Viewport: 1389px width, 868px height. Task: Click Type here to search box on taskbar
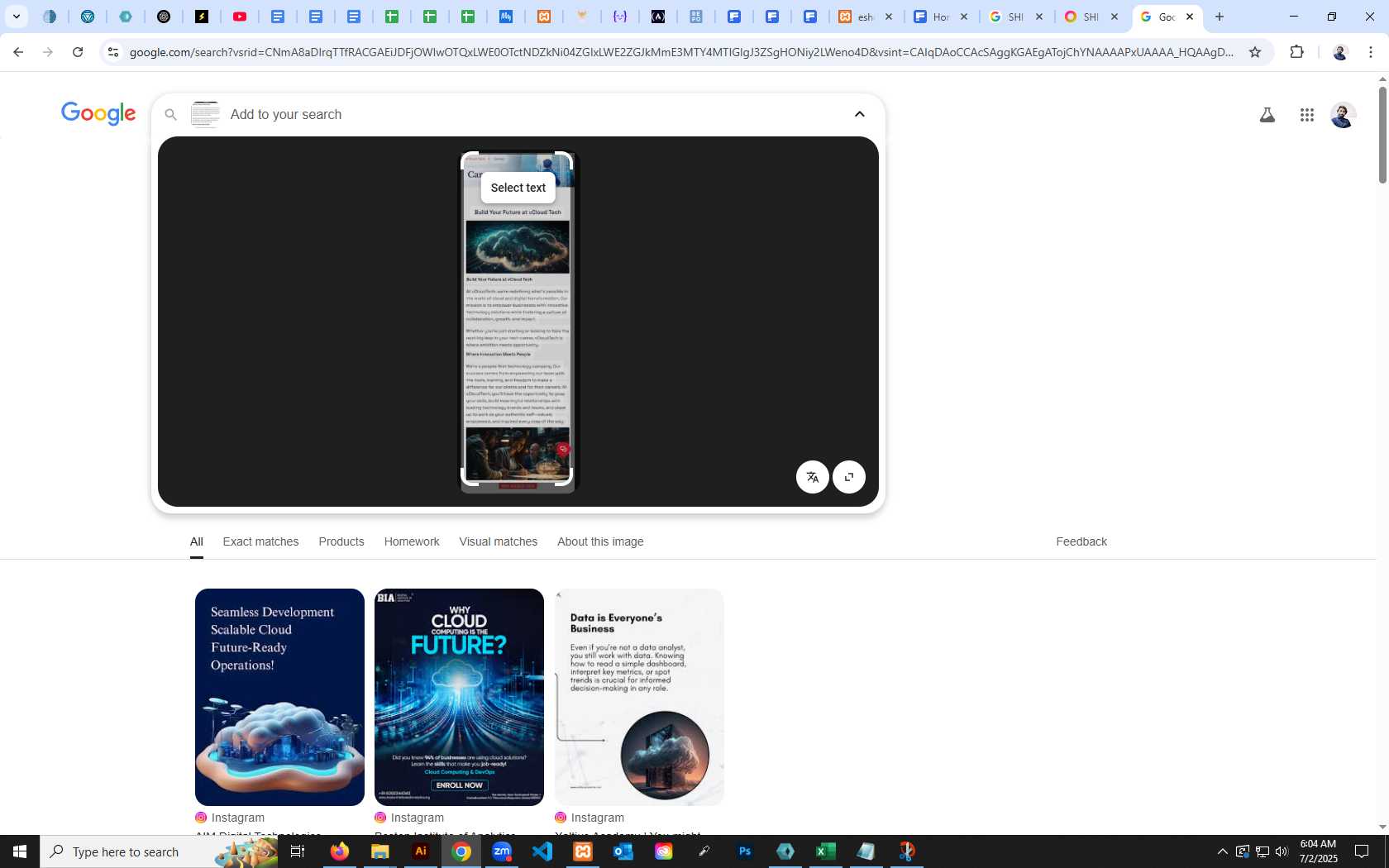pyautogui.click(x=159, y=851)
